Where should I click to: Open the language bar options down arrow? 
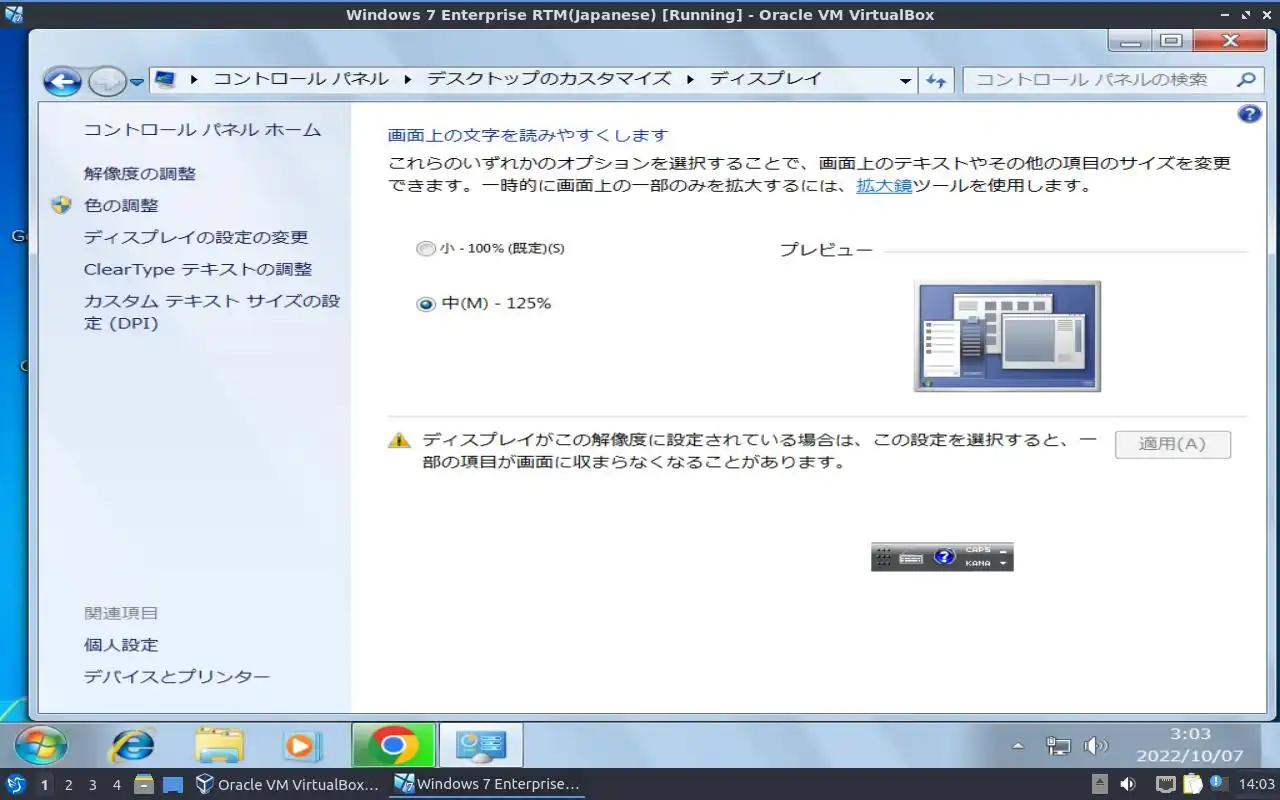tap(1003, 564)
